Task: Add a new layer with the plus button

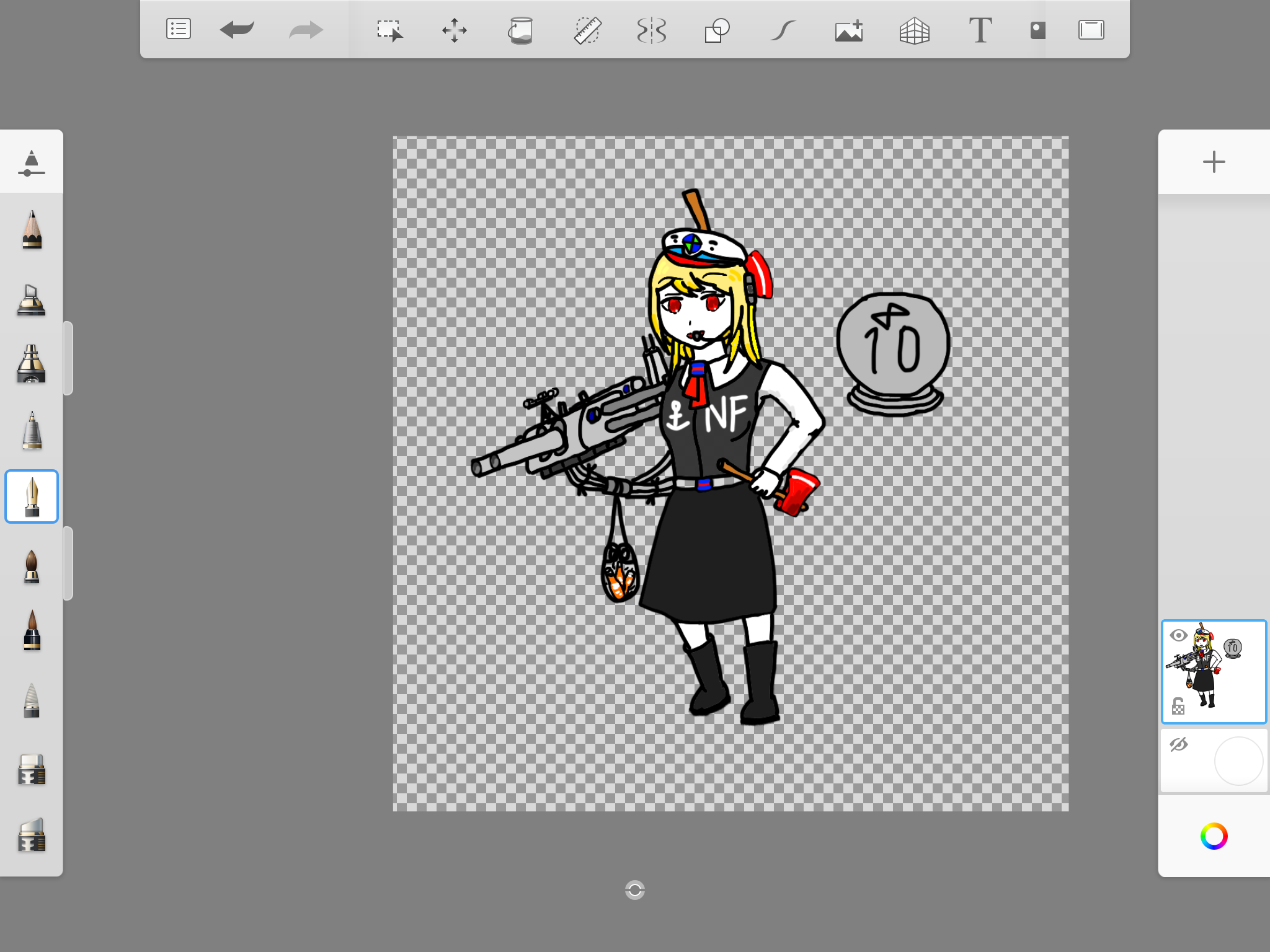Action: 1214,162
